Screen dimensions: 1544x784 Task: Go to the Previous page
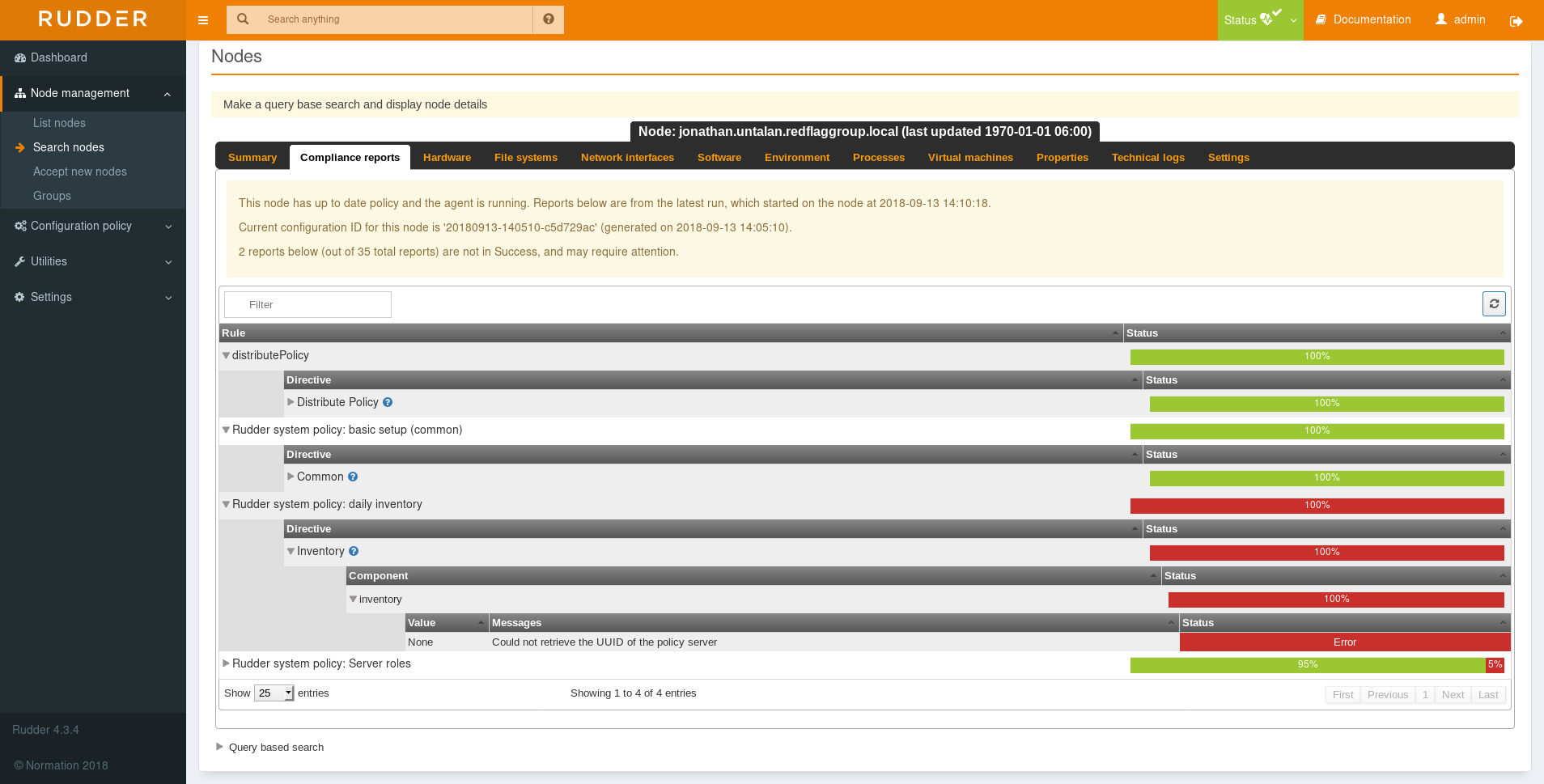(1388, 695)
